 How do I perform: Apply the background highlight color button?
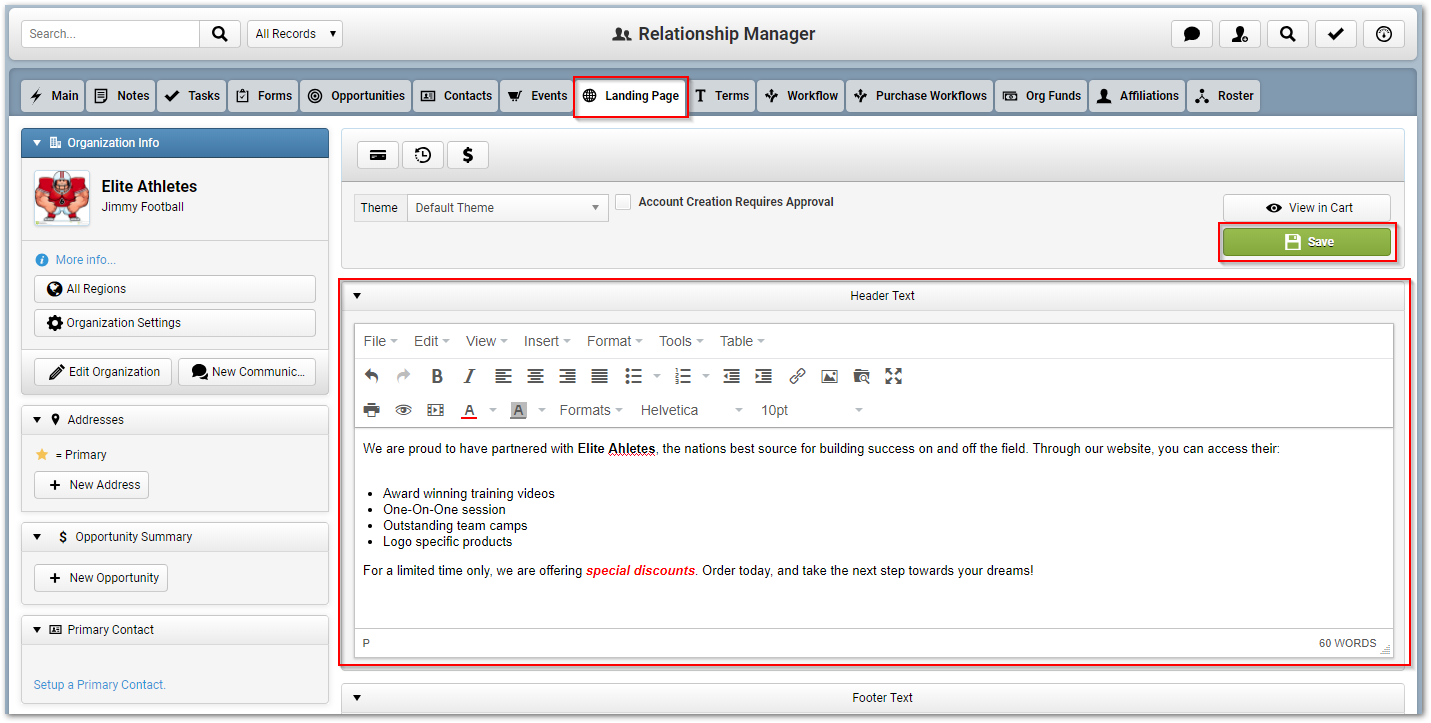(x=518, y=410)
